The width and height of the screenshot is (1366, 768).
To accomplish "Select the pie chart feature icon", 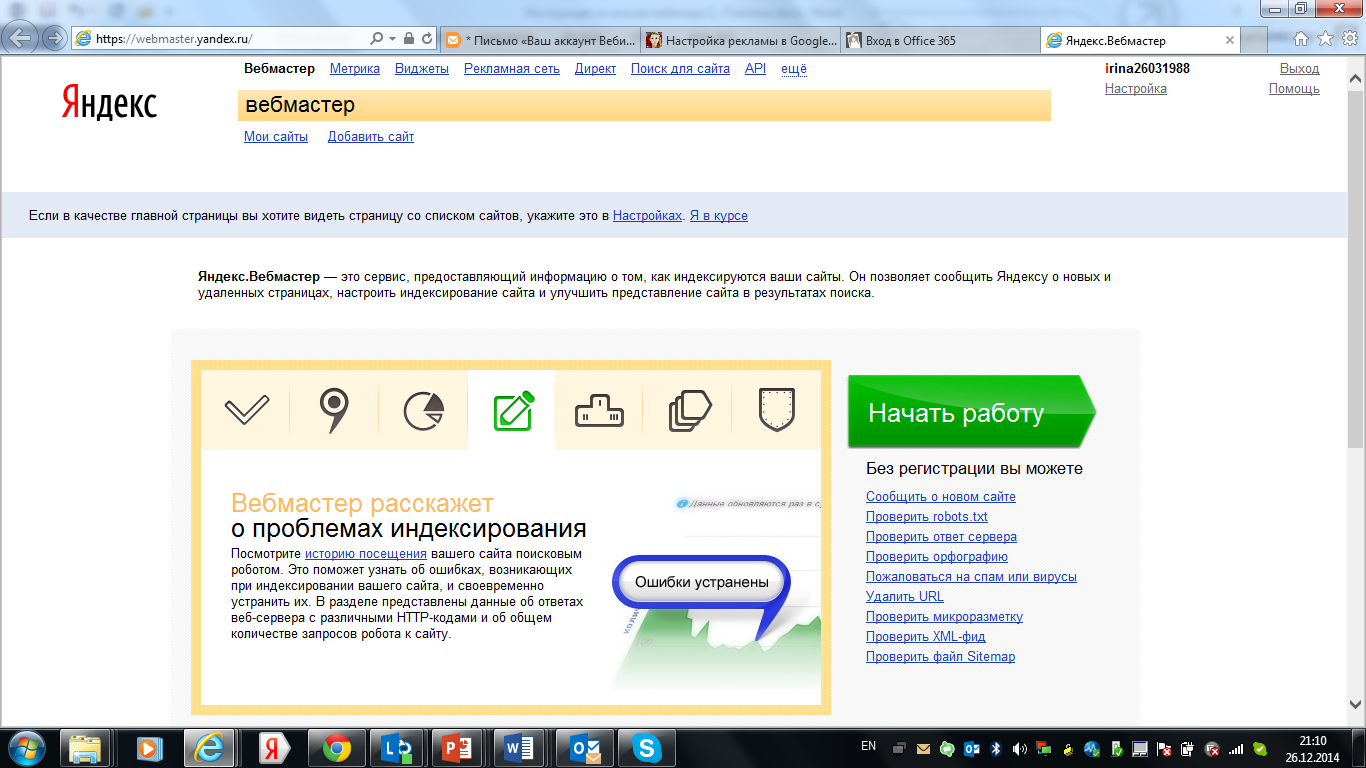I will [423, 411].
